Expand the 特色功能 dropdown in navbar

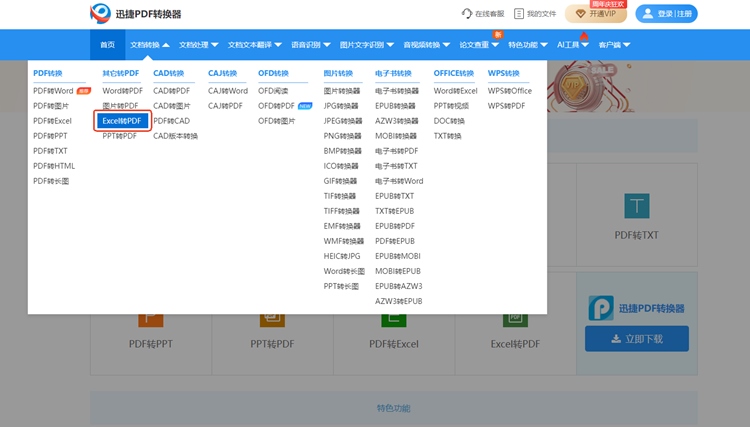coord(528,45)
